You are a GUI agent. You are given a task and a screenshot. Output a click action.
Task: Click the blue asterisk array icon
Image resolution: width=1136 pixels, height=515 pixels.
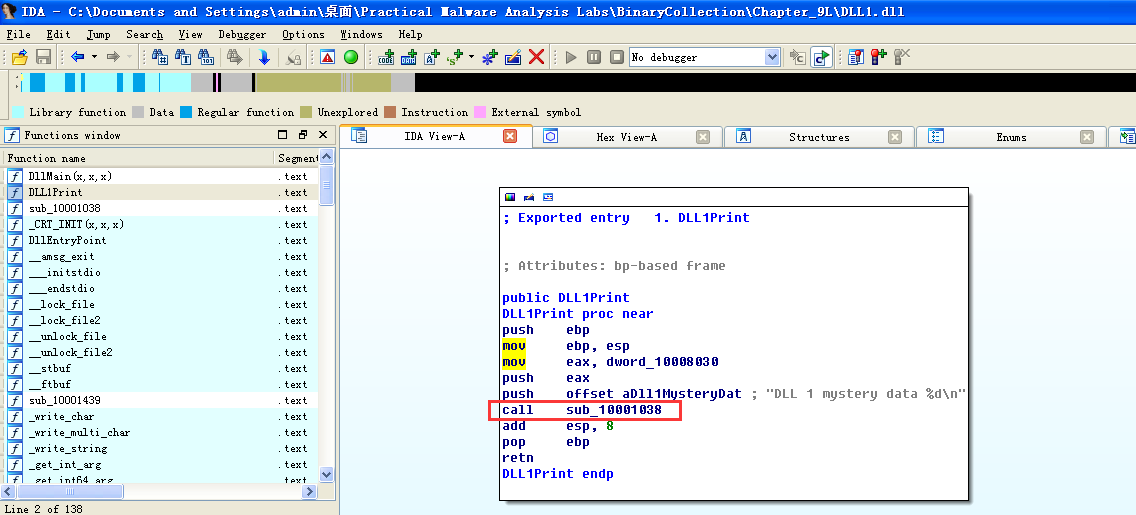[490, 56]
